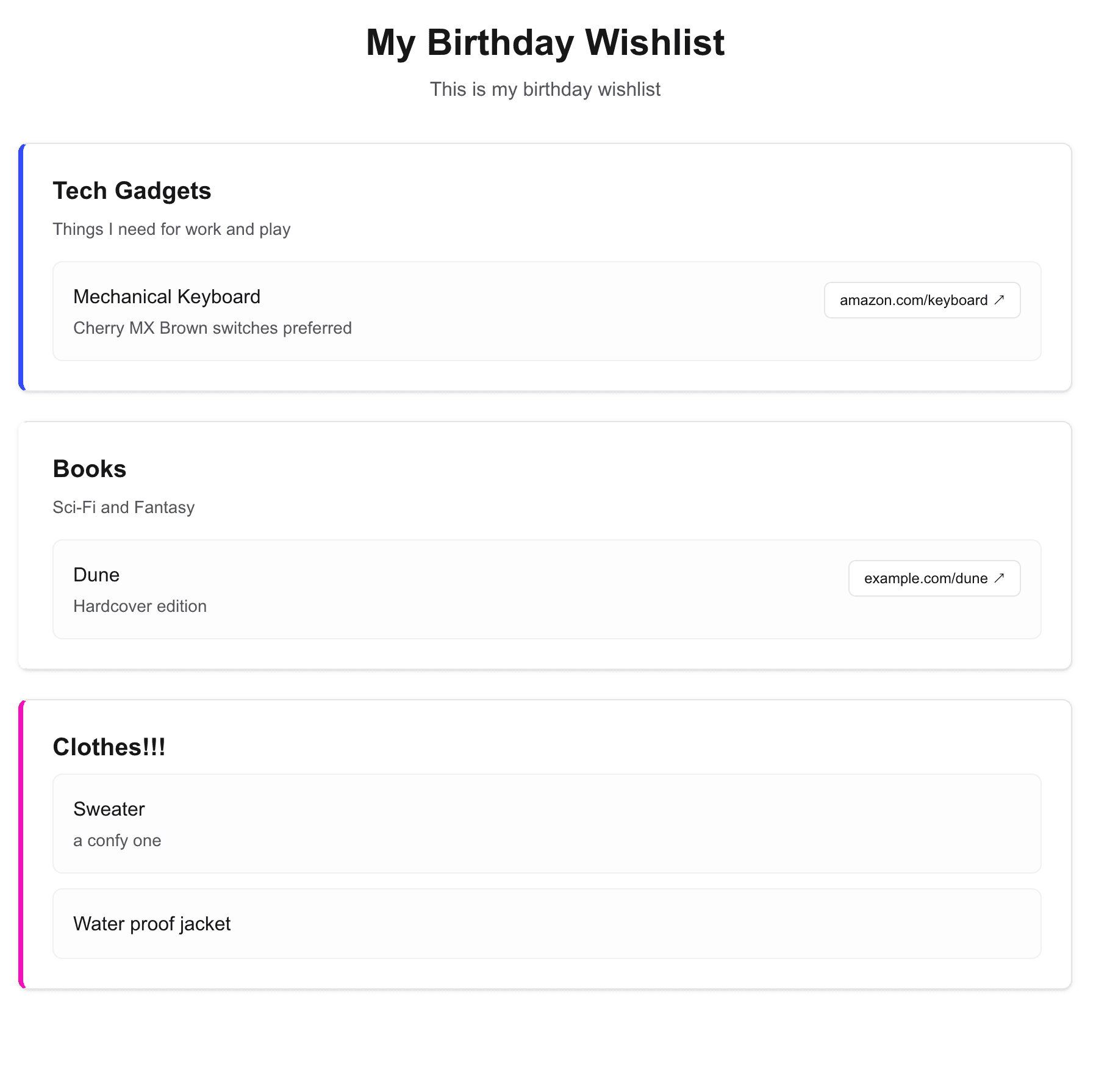Open the amazon.com/keyboard link
Screen dimensions: 1110x1092
click(913, 300)
